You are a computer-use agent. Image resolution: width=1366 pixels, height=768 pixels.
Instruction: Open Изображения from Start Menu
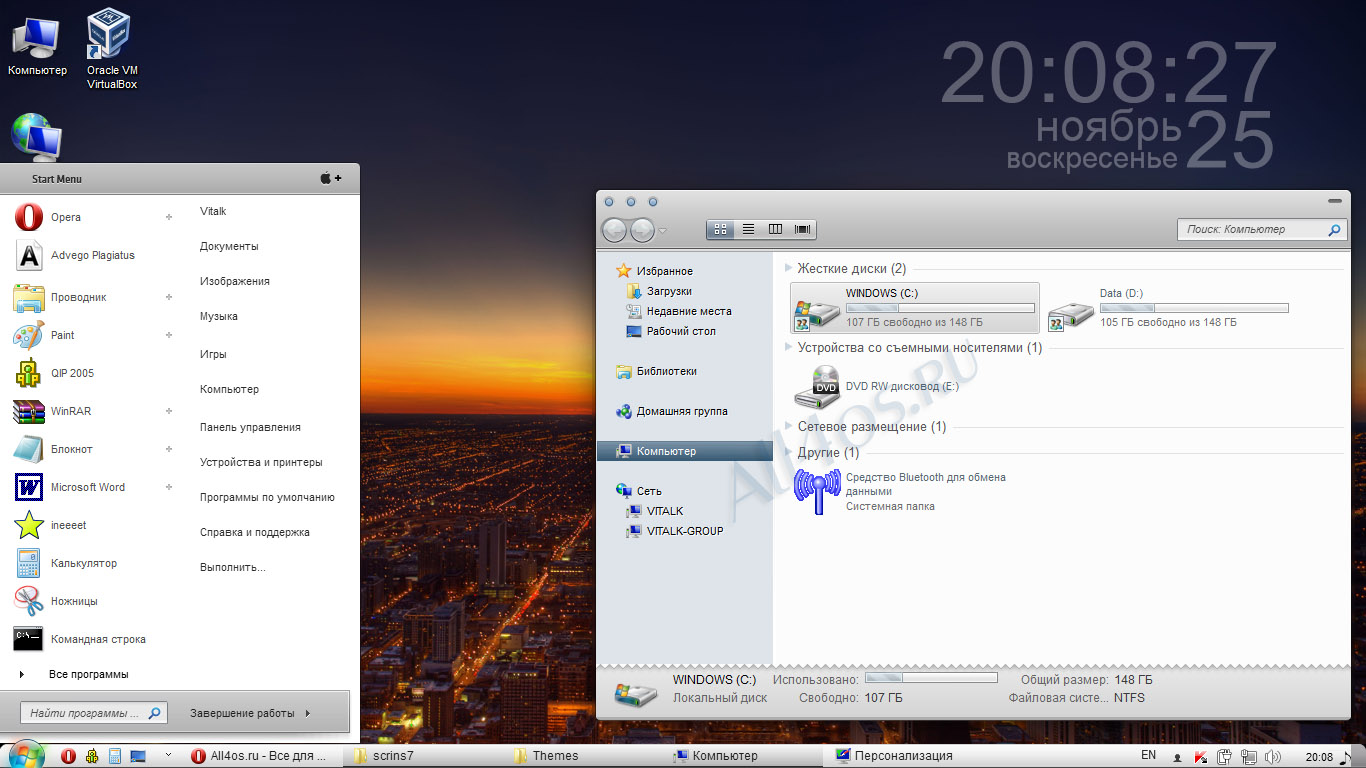coord(235,281)
